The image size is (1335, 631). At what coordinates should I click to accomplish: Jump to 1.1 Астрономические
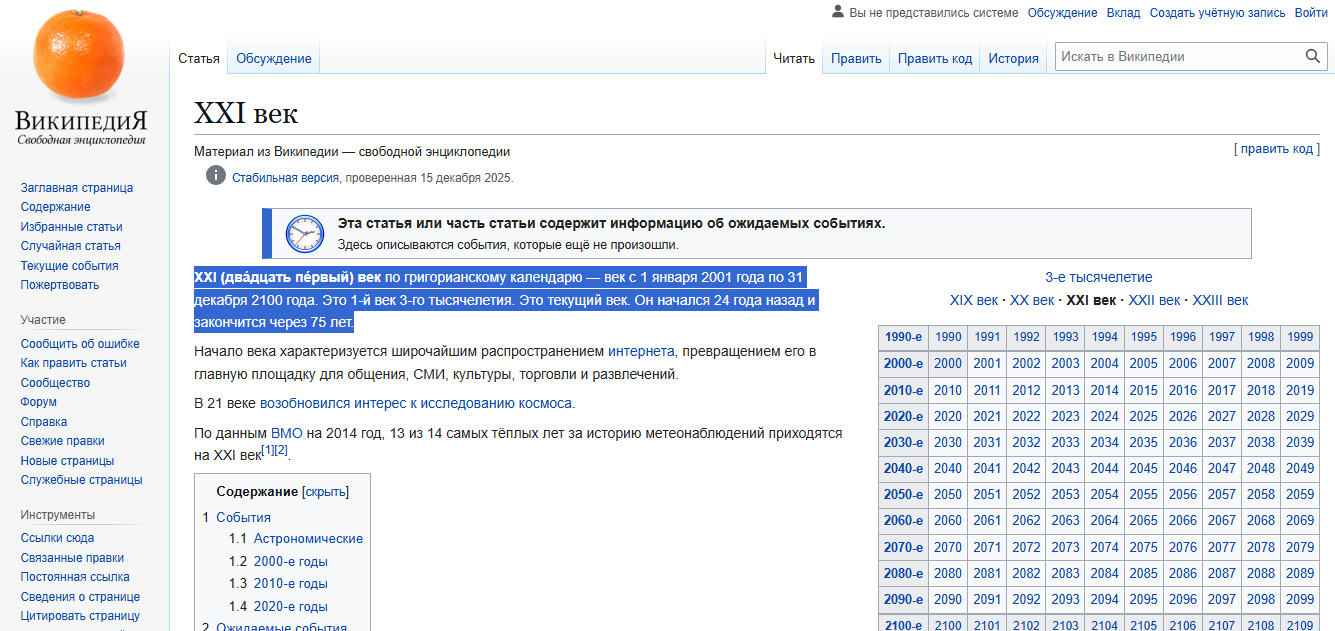pyautogui.click(x=296, y=539)
